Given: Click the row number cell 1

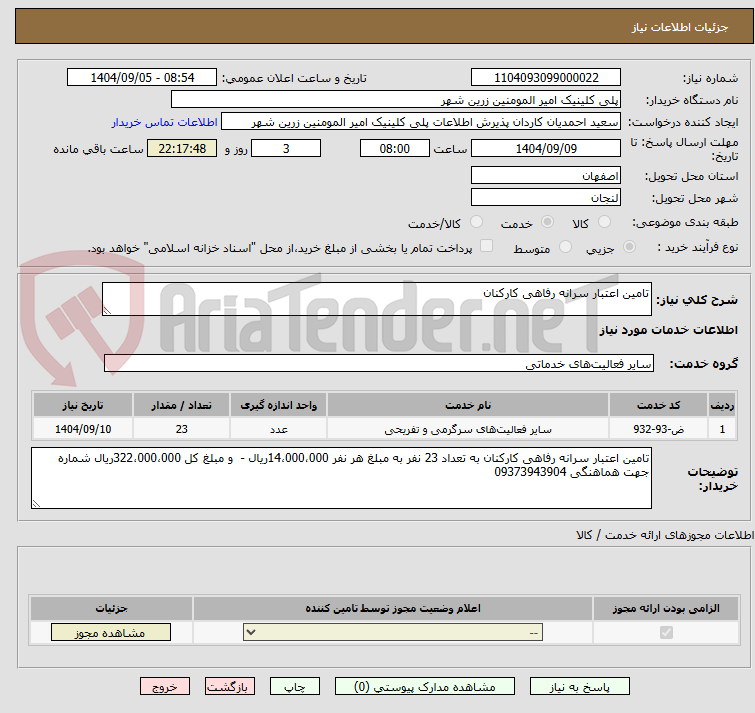Looking at the screenshot, I should (x=722, y=428).
